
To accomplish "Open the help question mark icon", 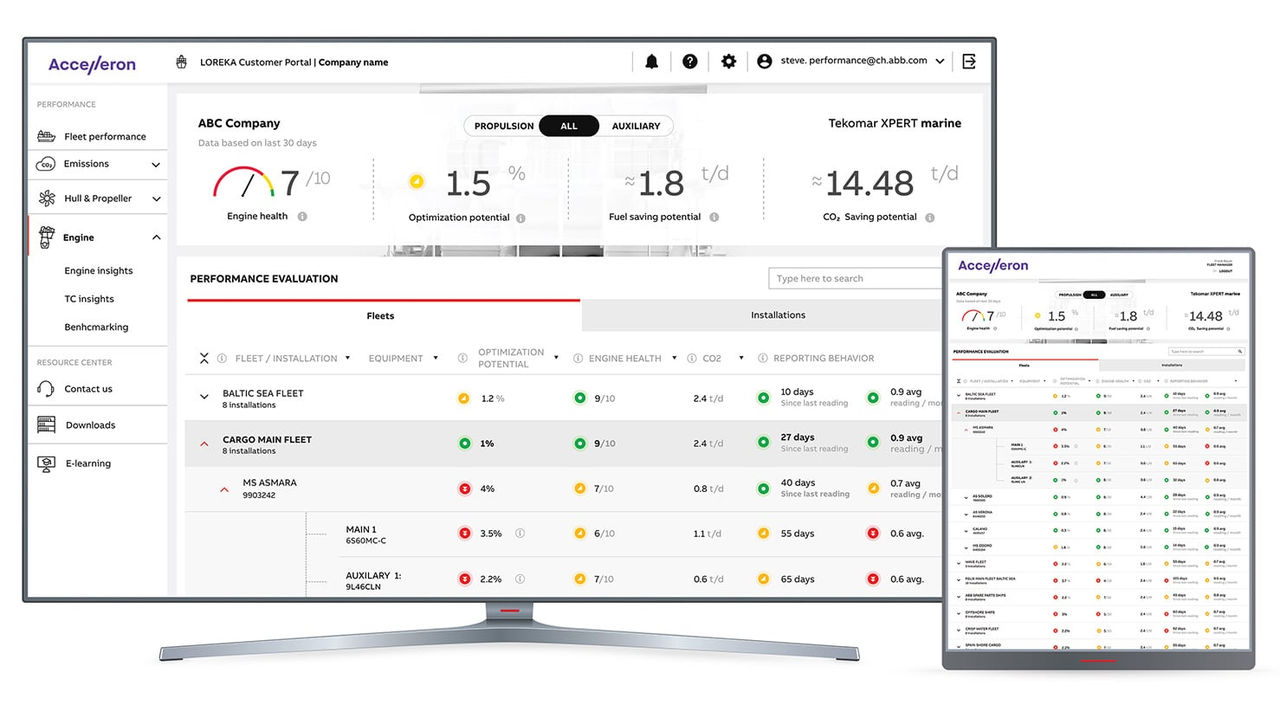I will pyautogui.click(x=690, y=61).
